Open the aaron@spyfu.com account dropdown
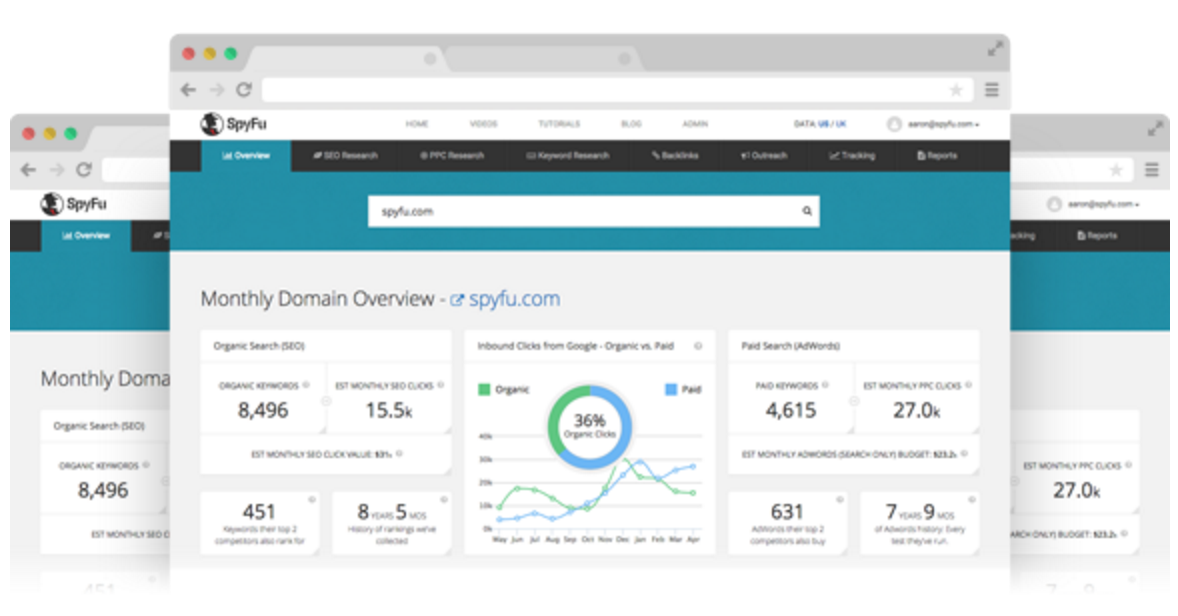 (932, 124)
